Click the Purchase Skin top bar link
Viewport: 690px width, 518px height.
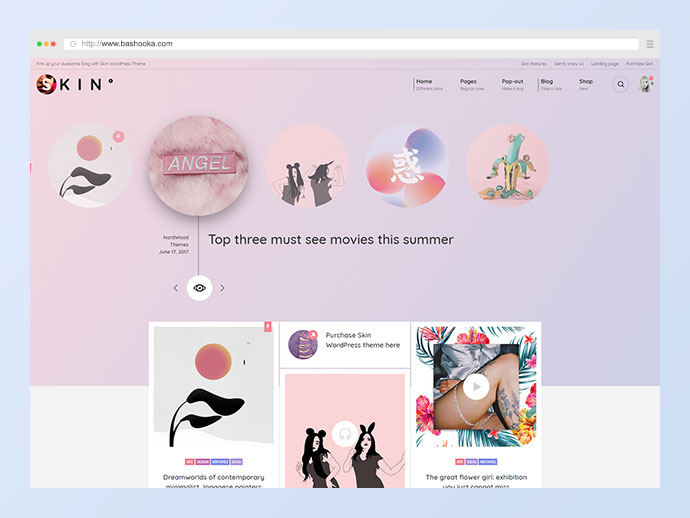639,64
